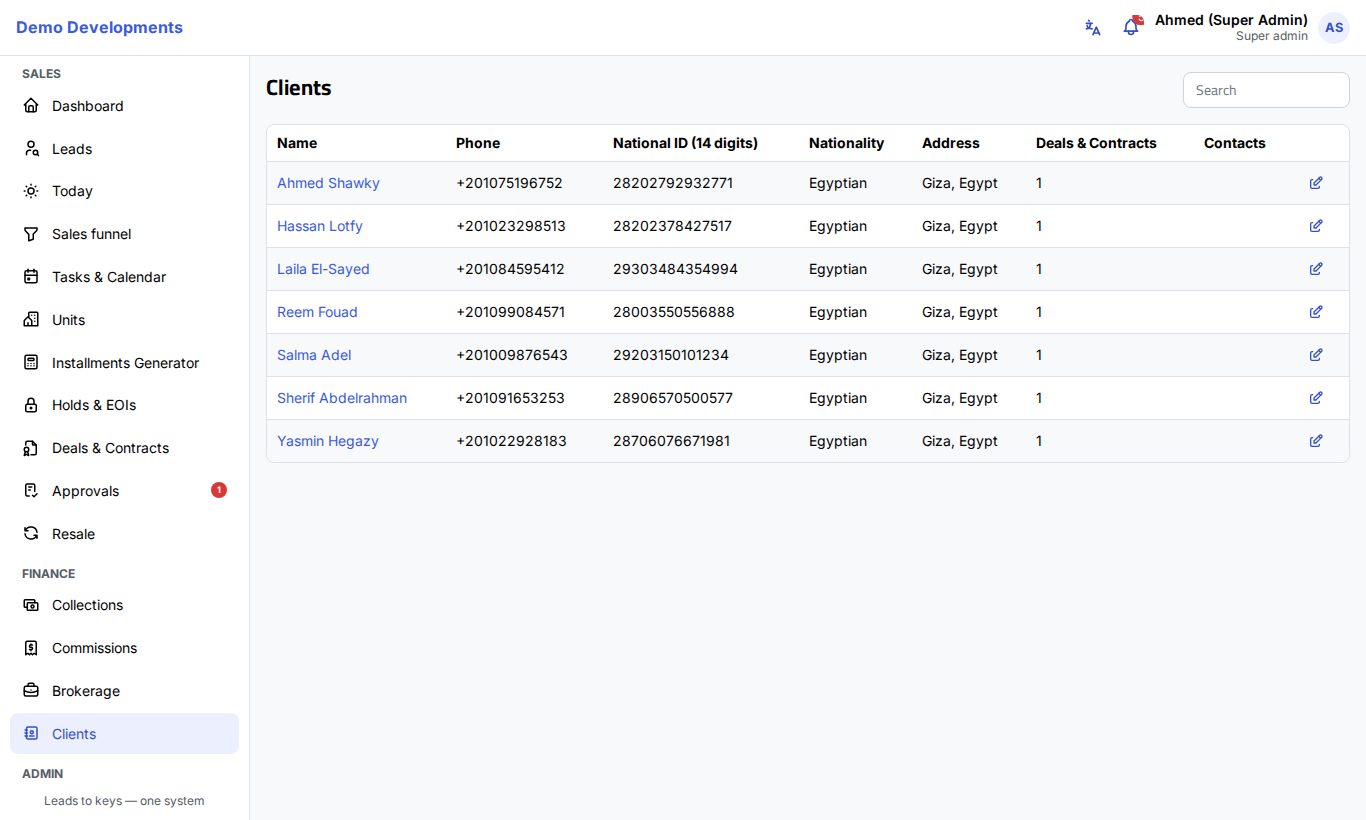Click the Sales funnel filter icon
This screenshot has height=820, width=1366.
click(31, 234)
